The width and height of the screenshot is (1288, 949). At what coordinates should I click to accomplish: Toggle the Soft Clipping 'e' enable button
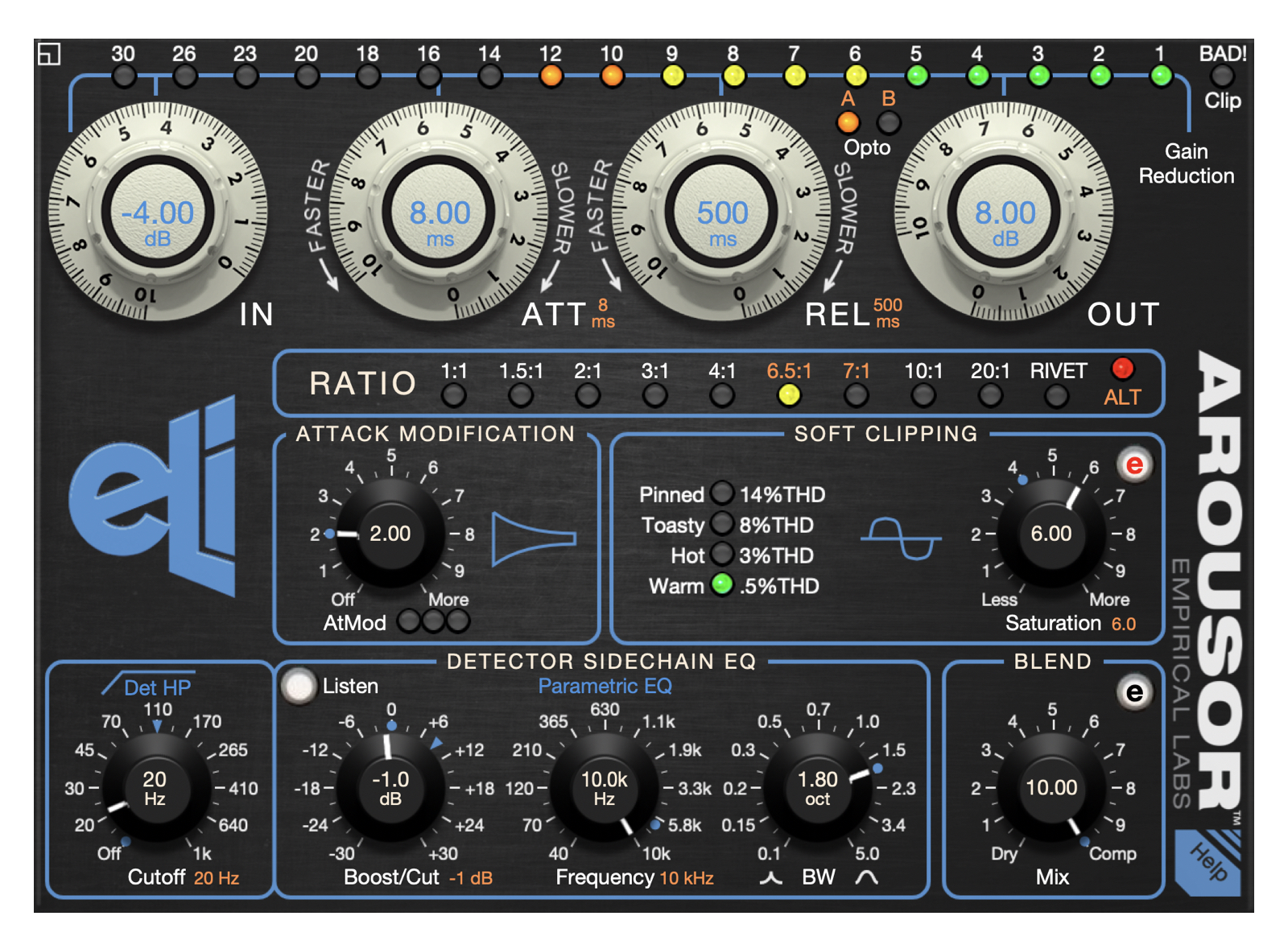(1133, 464)
